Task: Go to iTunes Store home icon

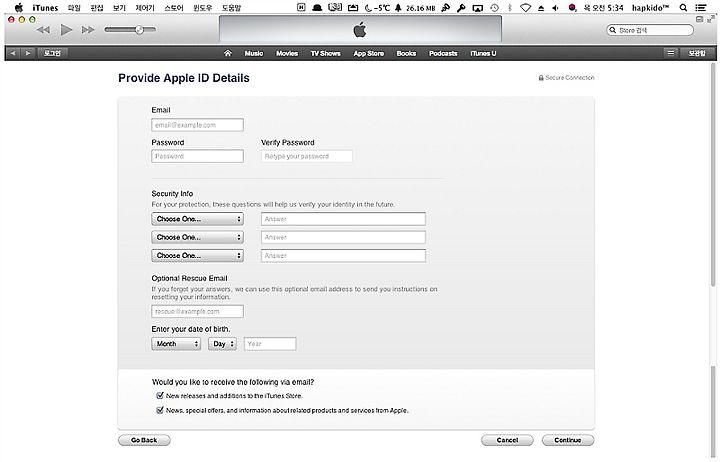Action: click(228, 53)
